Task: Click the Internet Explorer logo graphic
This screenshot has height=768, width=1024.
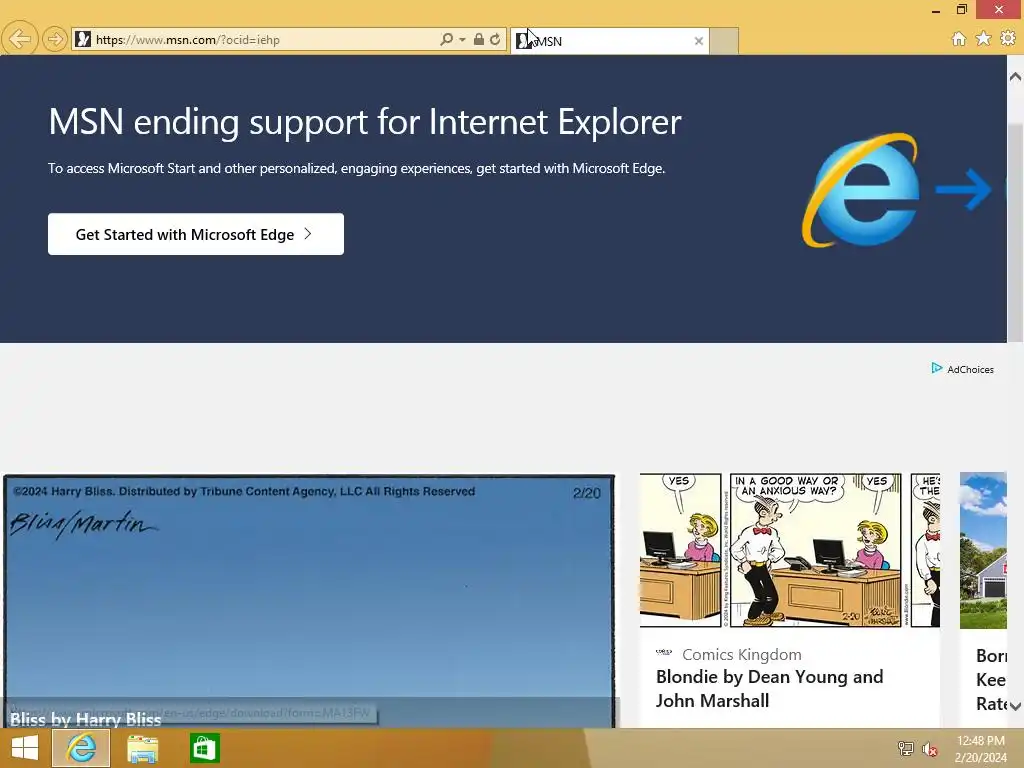Action: [x=860, y=190]
